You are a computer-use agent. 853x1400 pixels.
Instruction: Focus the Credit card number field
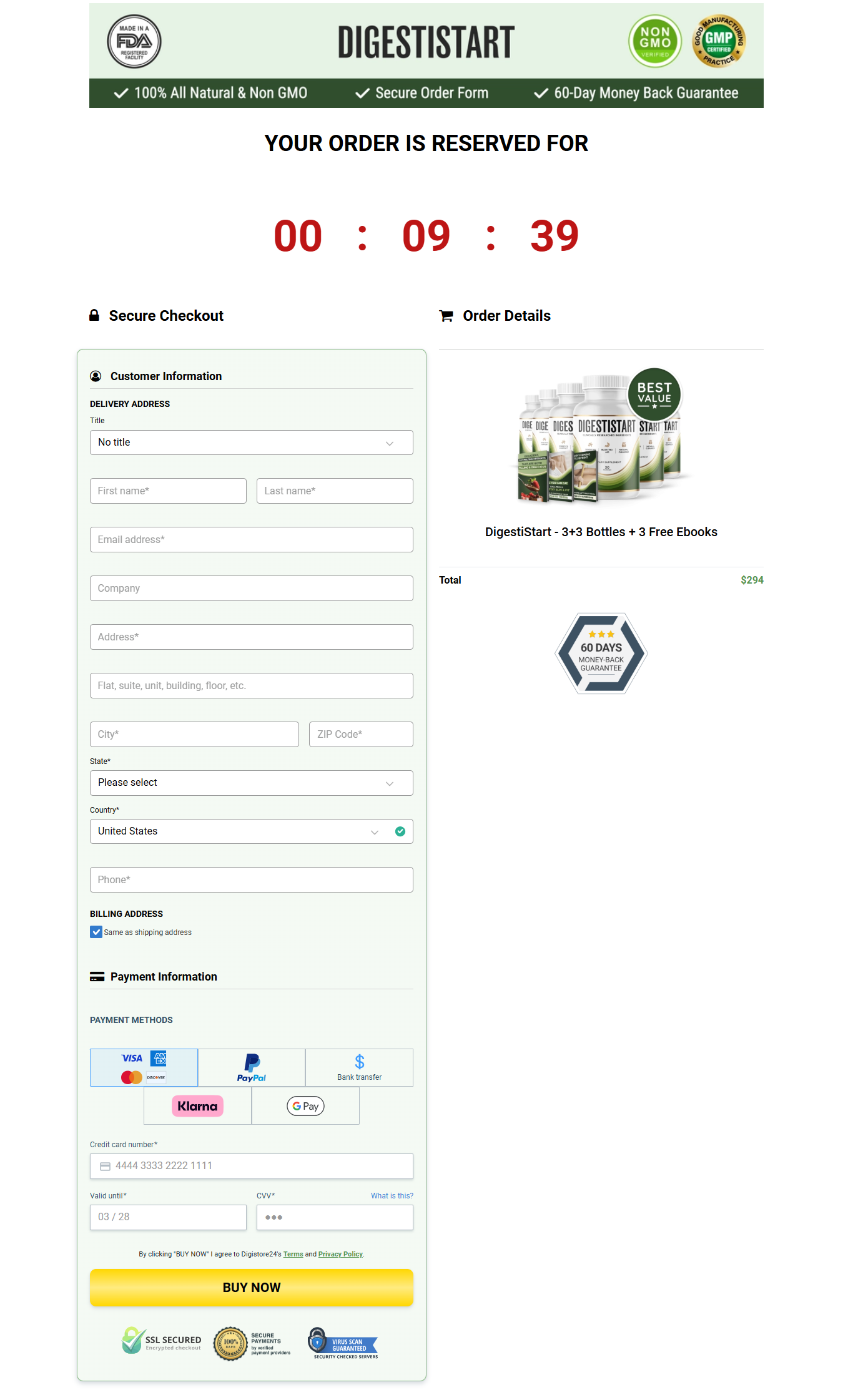tap(252, 1167)
